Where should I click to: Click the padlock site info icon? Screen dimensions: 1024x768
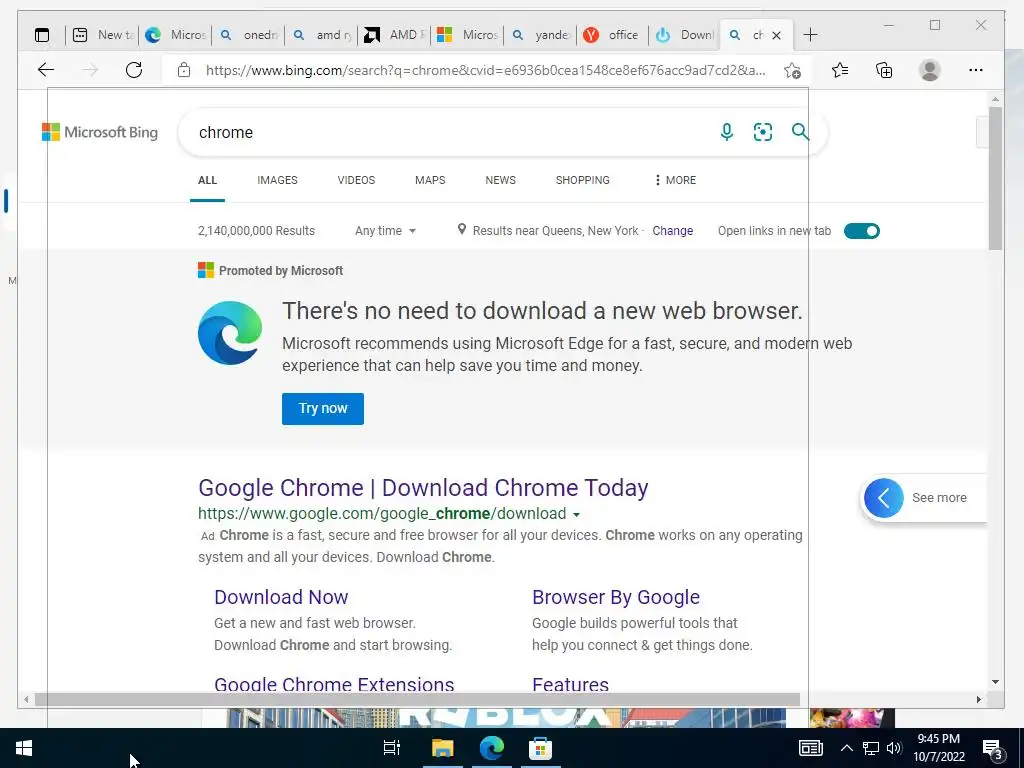[184, 70]
